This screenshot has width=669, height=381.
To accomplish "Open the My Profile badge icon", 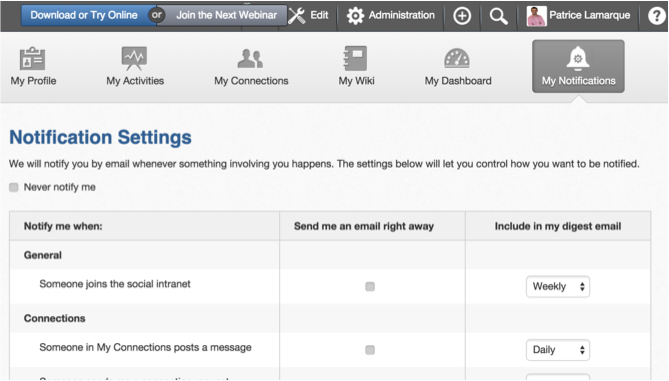I will 32,58.
